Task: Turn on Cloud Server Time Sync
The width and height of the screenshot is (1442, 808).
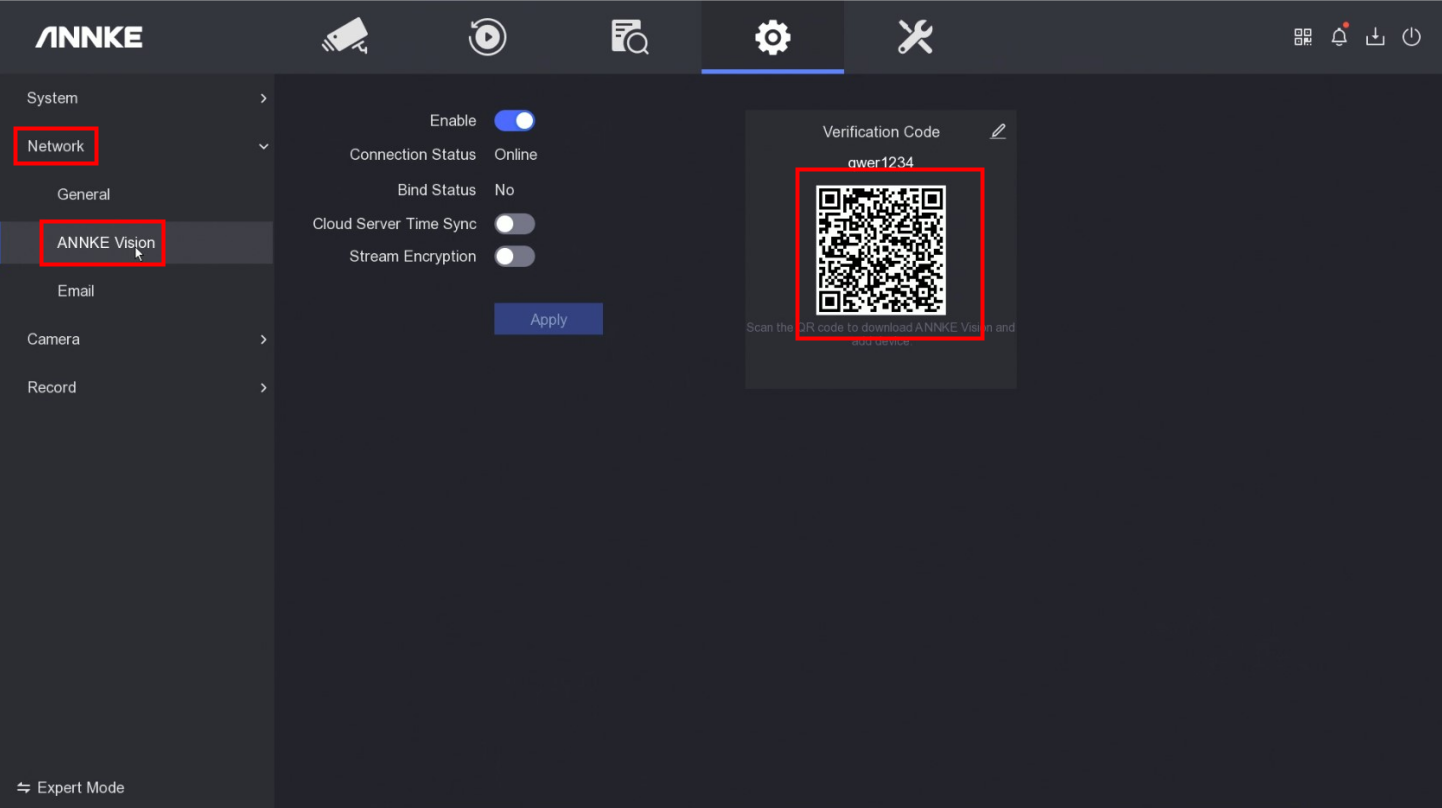Action: point(515,224)
